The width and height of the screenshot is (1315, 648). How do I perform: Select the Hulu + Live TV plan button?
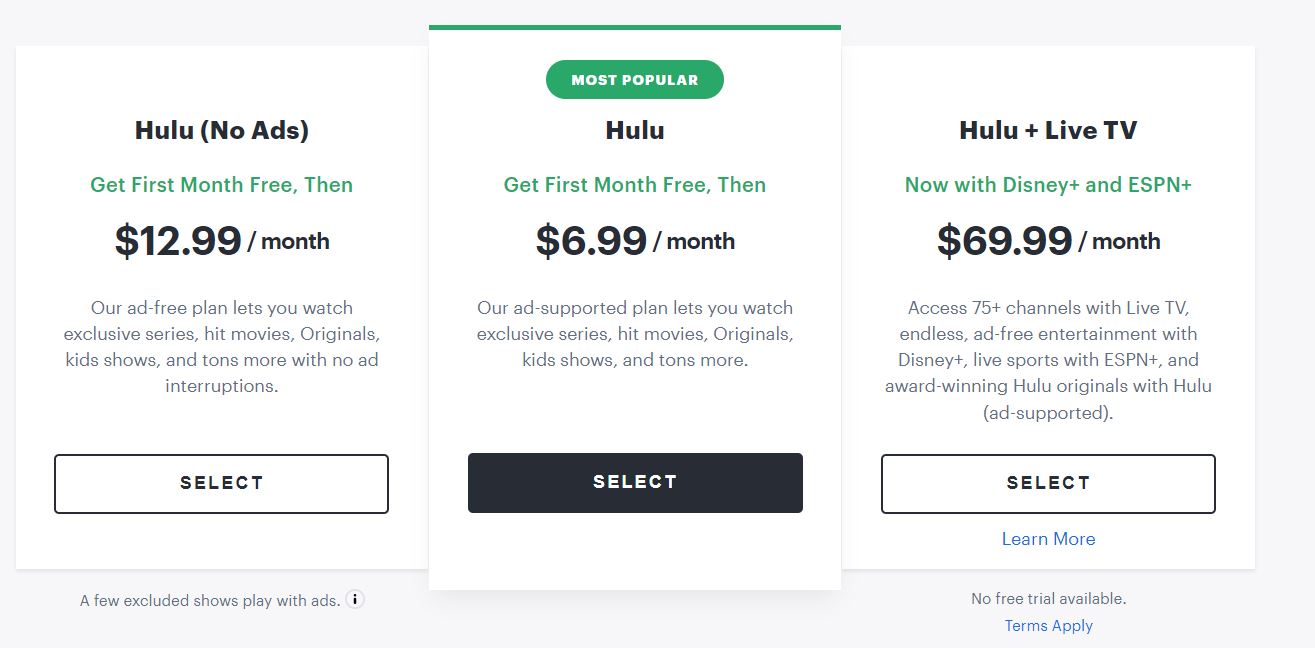1048,484
